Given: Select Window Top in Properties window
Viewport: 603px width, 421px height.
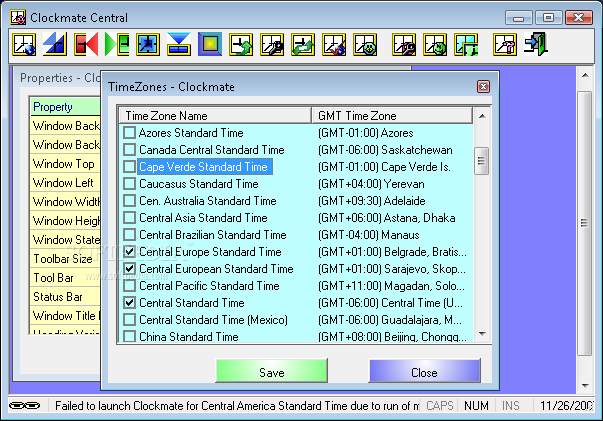Looking at the screenshot, I should [65, 164].
